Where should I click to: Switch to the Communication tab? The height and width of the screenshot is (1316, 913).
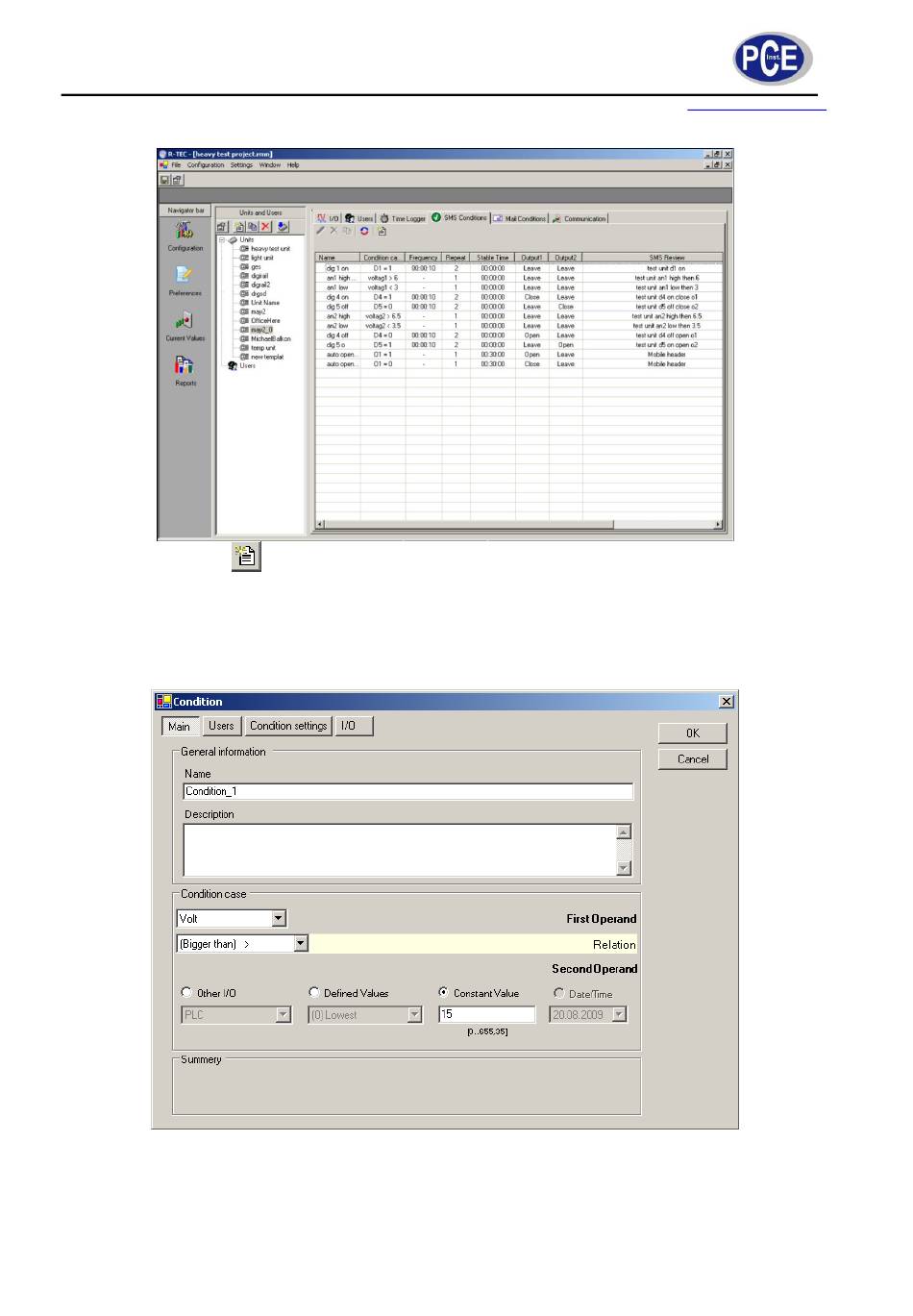(x=579, y=219)
